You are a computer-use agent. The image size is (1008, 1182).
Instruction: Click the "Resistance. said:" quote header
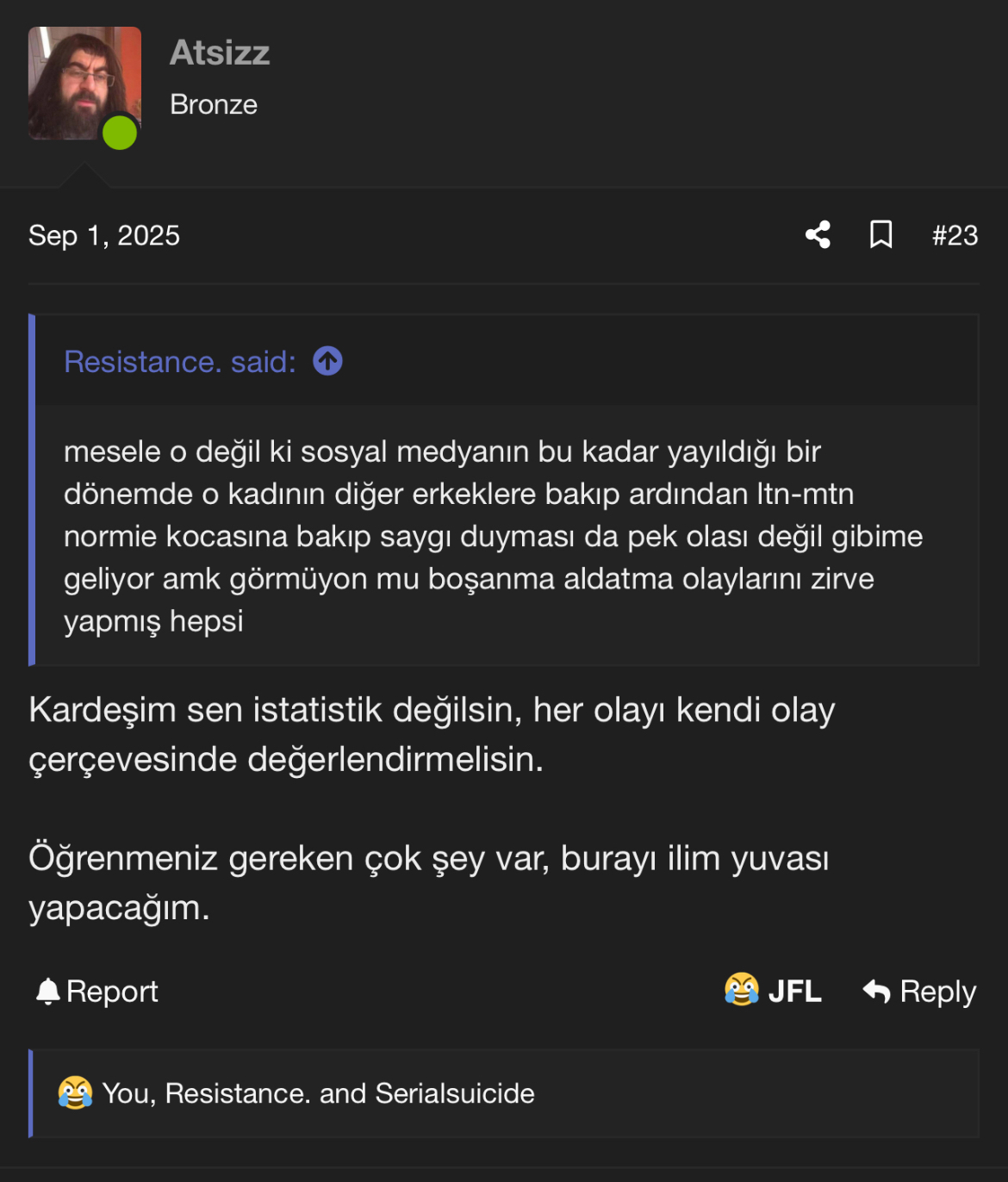coord(180,362)
